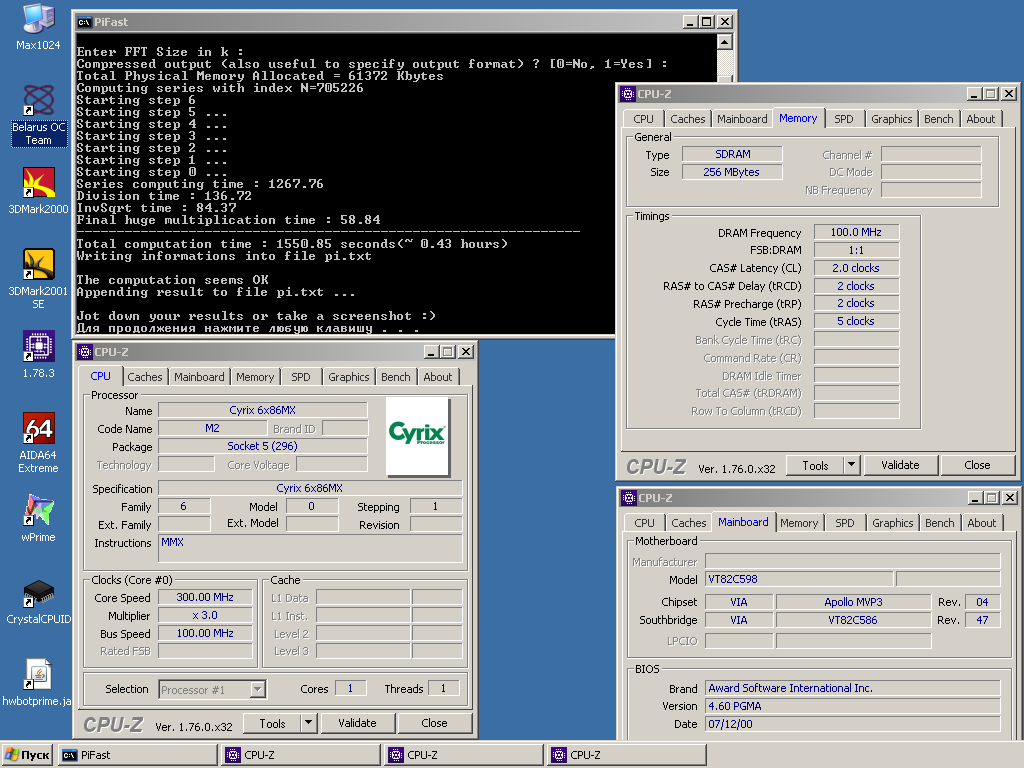Click the Multiplier x 3.0 value

(x=205, y=615)
